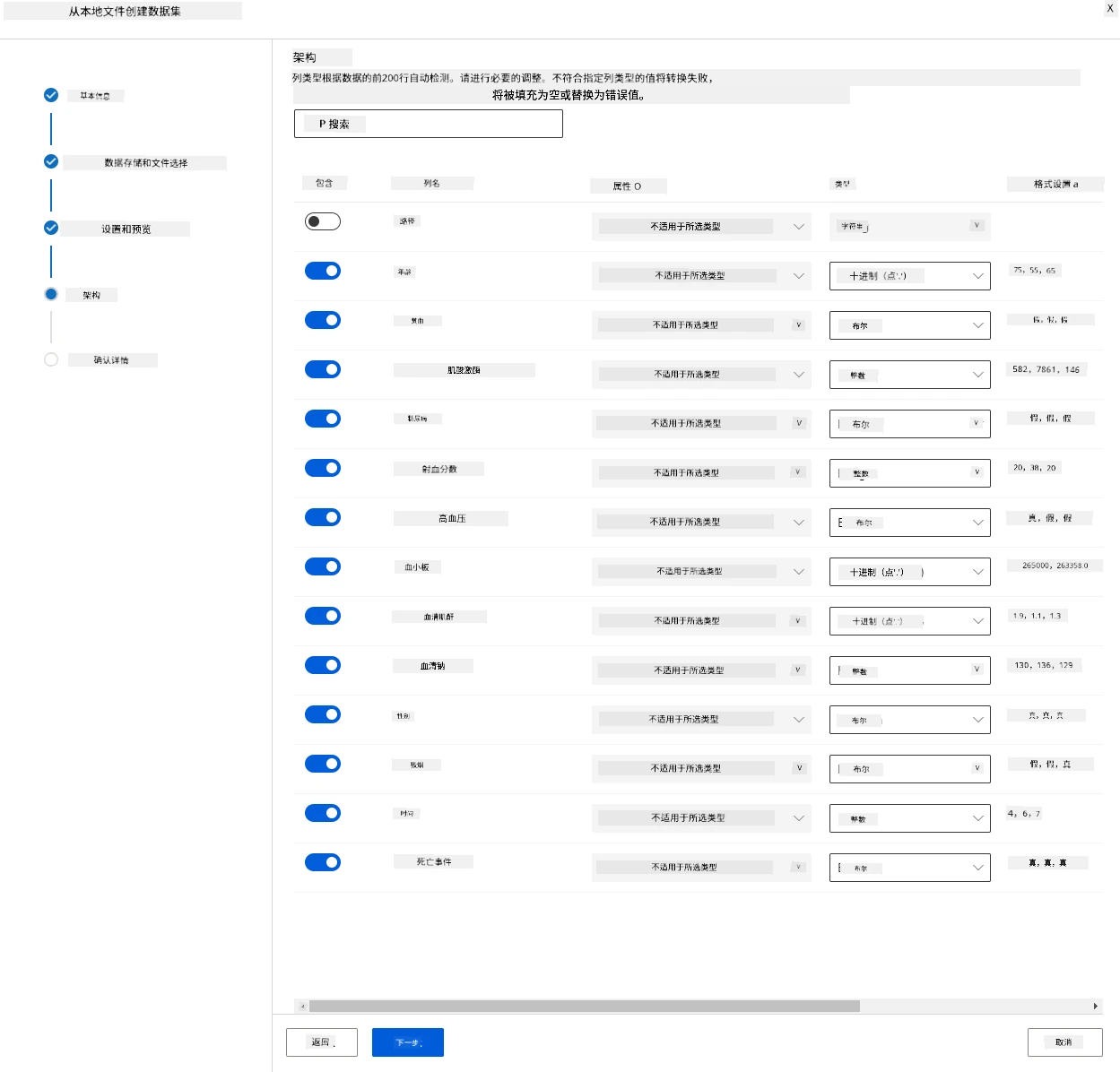Expand the 整数 type dropdown for 时间
Screen dimensions: 1120x1072
click(x=910, y=818)
